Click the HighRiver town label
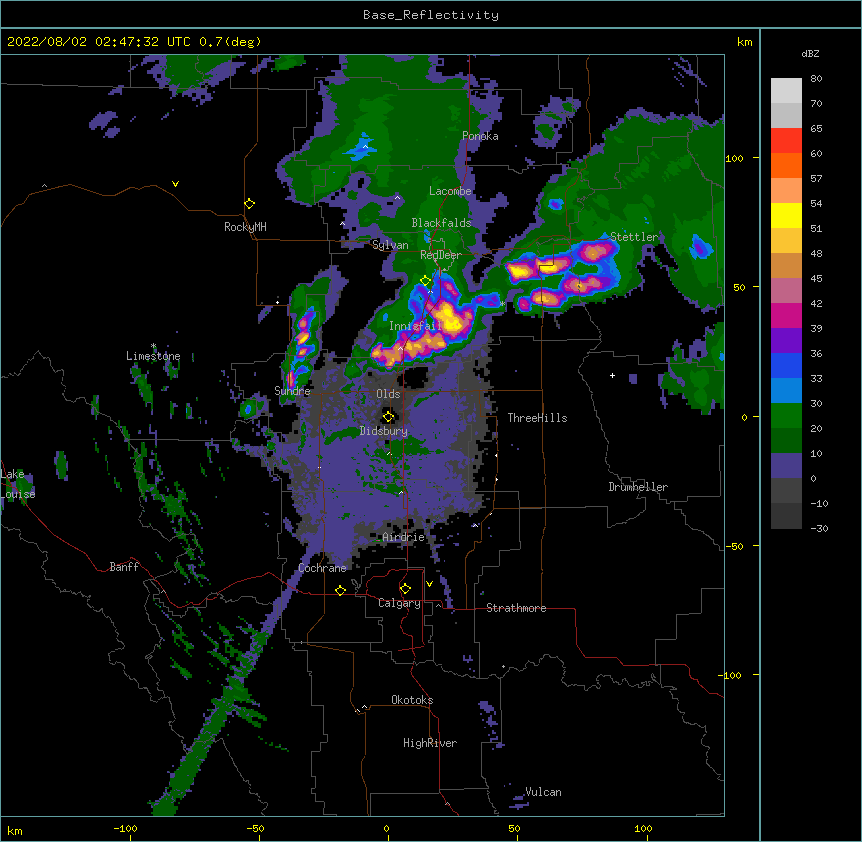Screen dimensions: 862x842 tap(430, 743)
